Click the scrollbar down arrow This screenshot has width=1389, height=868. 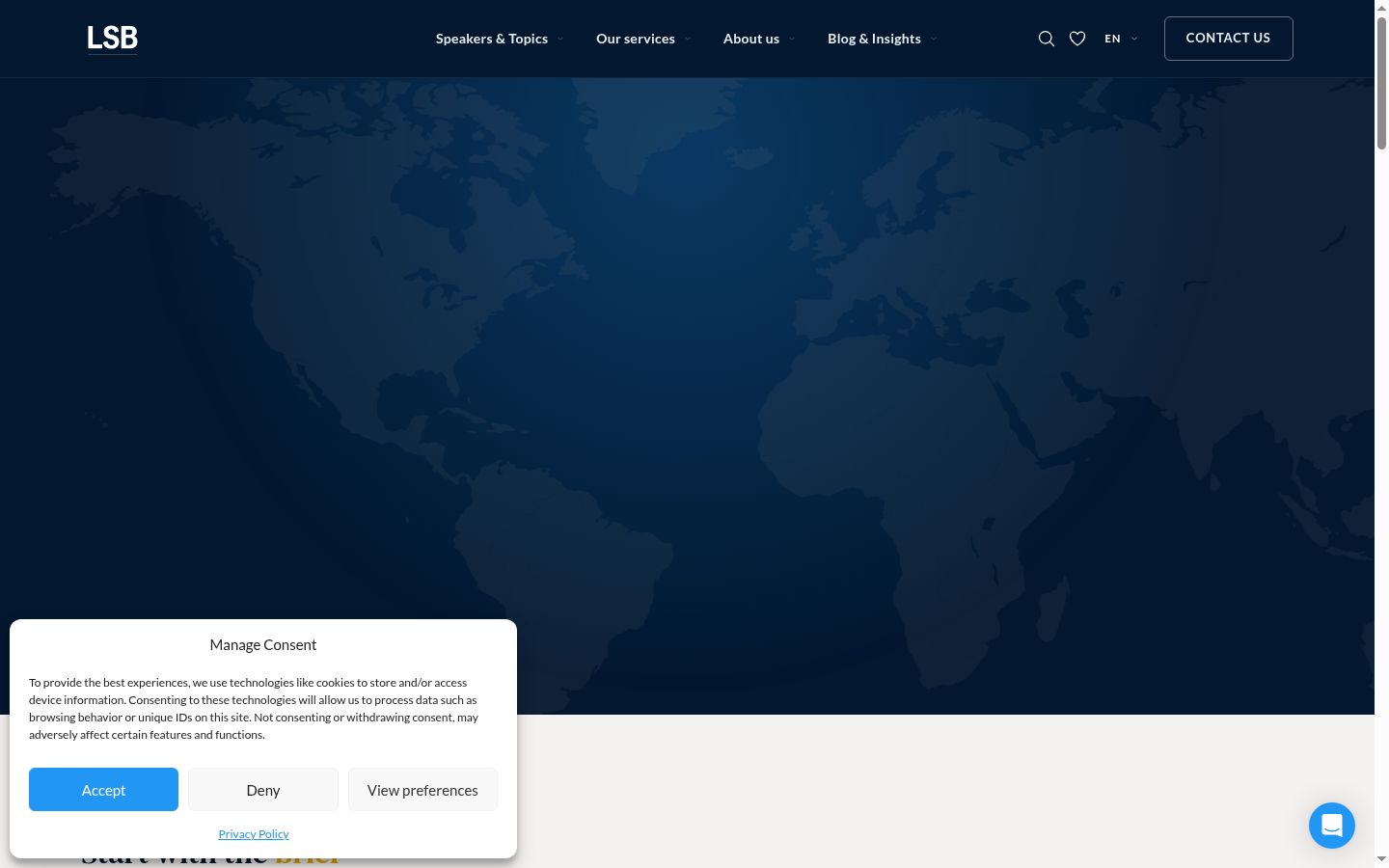[1381, 859]
